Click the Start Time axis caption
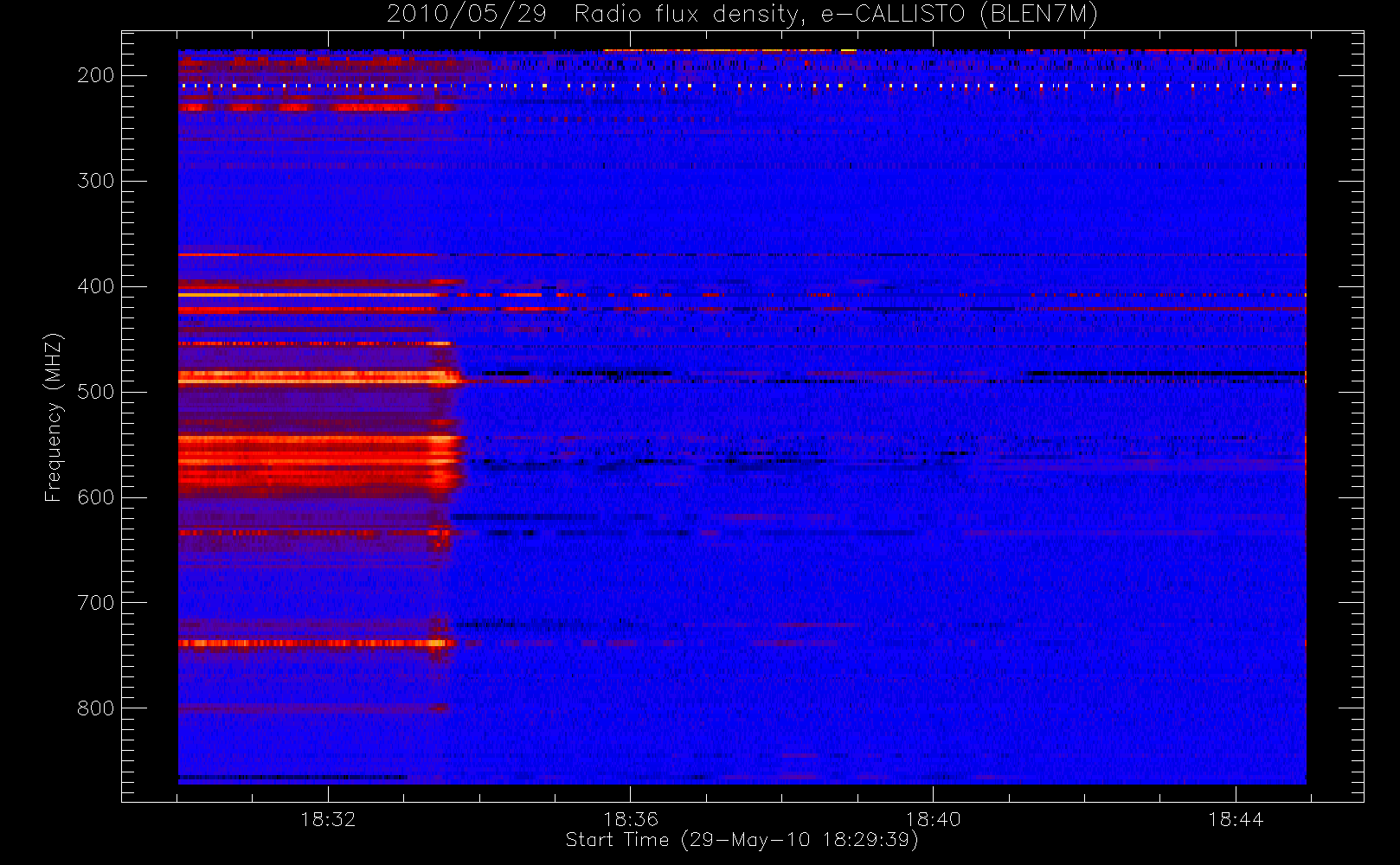Image resolution: width=1400 pixels, height=865 pixels. point(742,840)
